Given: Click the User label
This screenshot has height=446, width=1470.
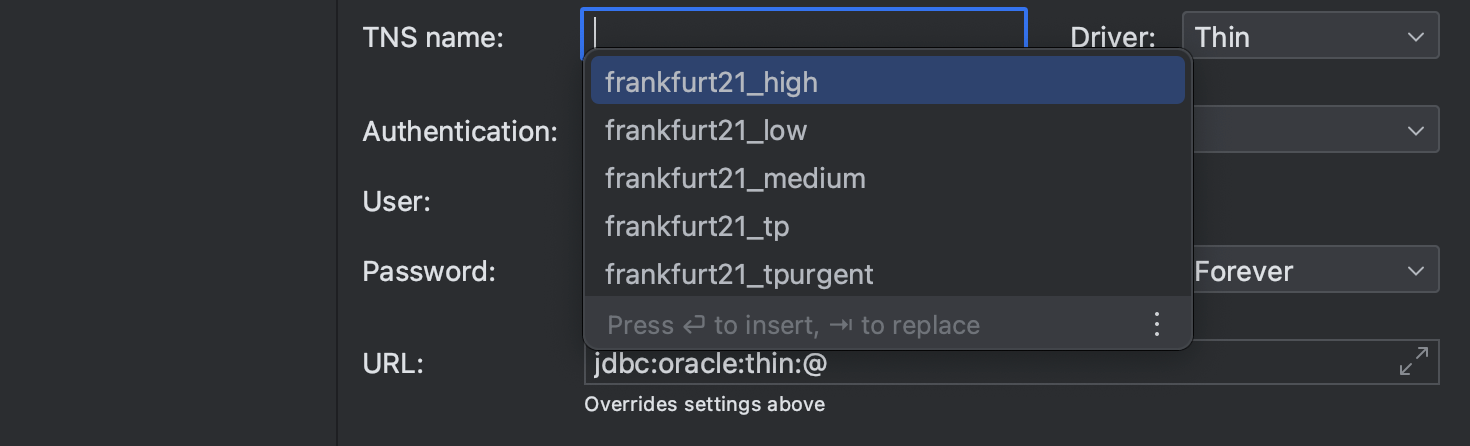Looking at the screenshot, I should 396,202.
